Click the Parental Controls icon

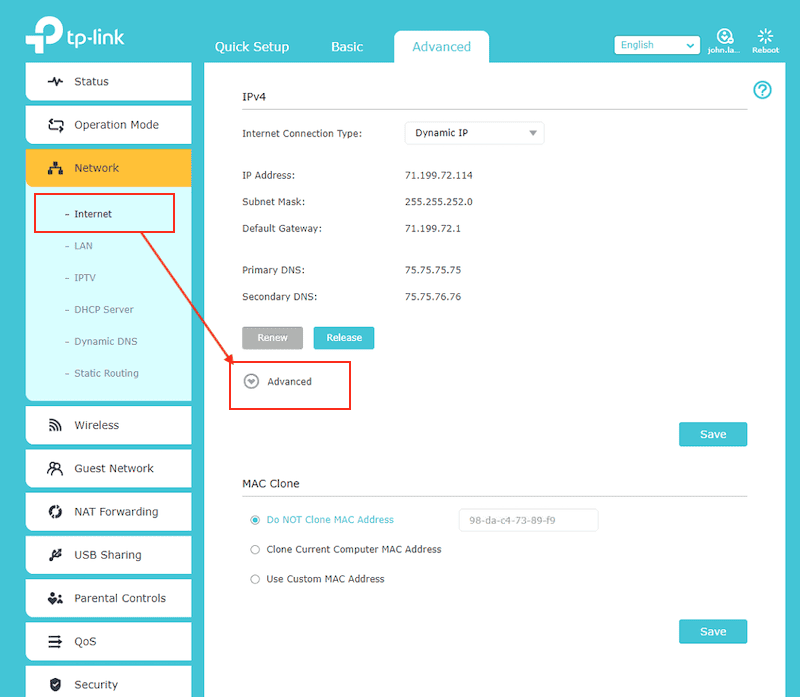[55, 598]
